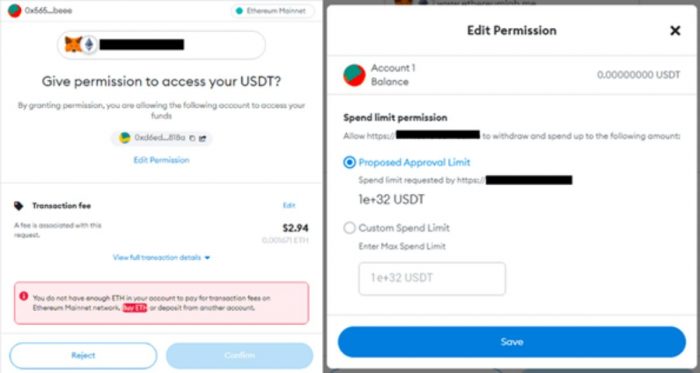
Task: Select the Custom Spend Limit option
Action: pos(349,228)
